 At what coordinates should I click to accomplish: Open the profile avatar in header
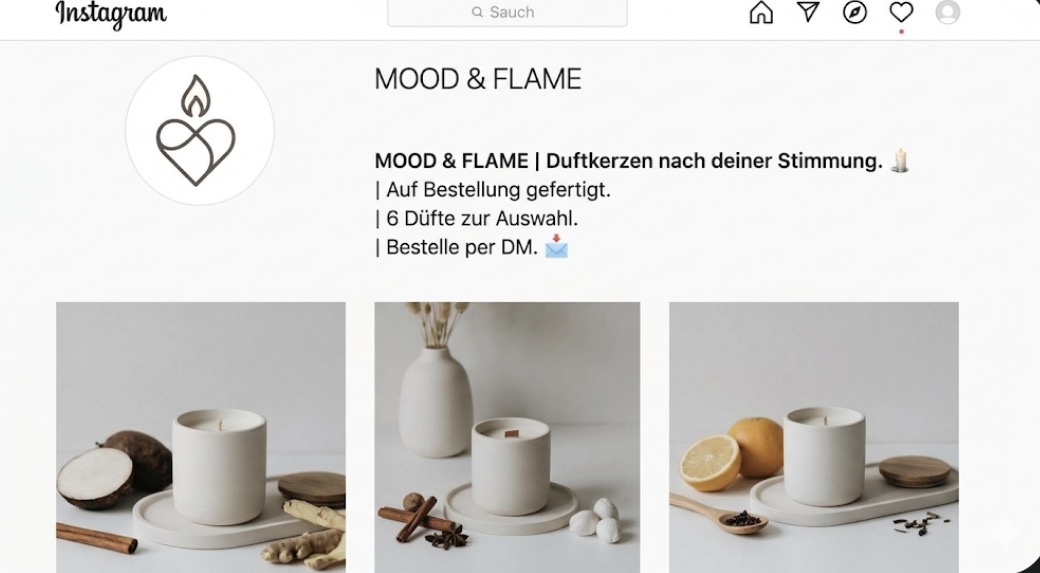tap(947, 12)
